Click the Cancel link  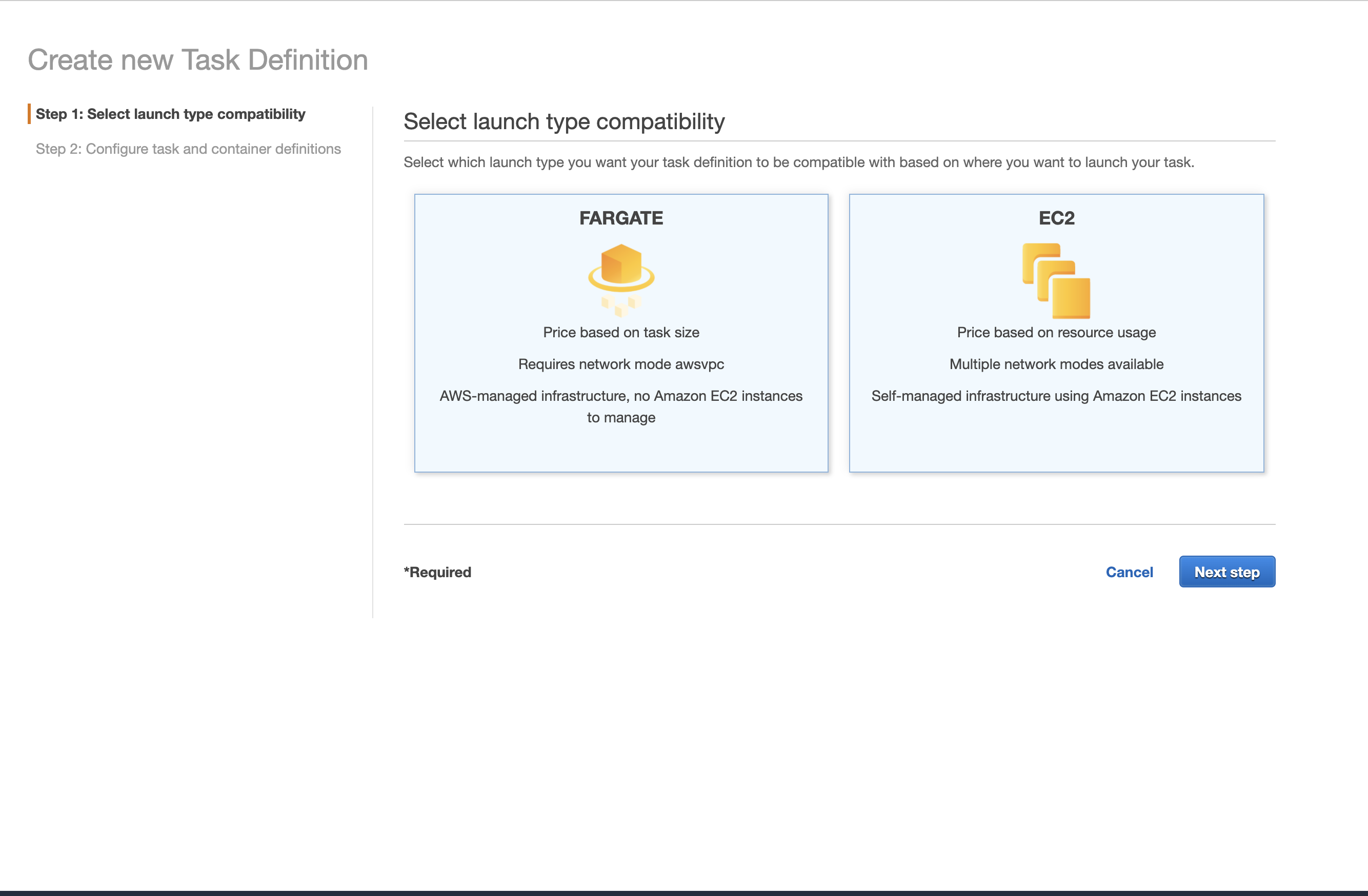[1129, 572]
